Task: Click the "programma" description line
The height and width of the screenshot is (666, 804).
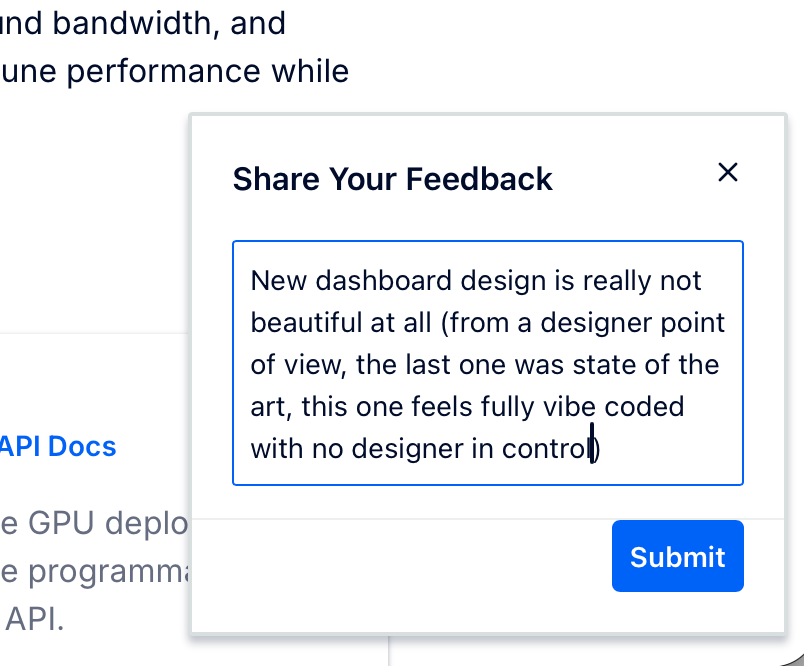Action: pos(94,572)
